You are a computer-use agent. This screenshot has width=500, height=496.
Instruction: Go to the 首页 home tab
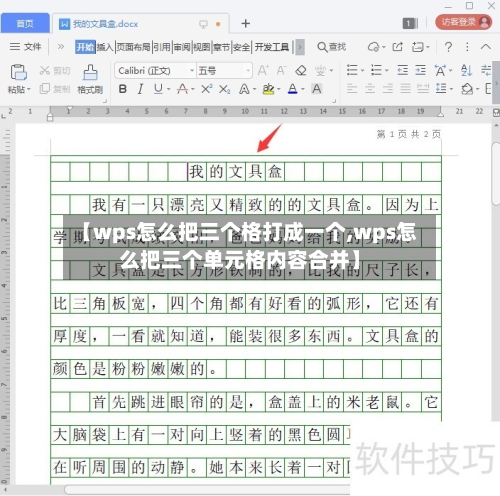[x=25, y=23]
